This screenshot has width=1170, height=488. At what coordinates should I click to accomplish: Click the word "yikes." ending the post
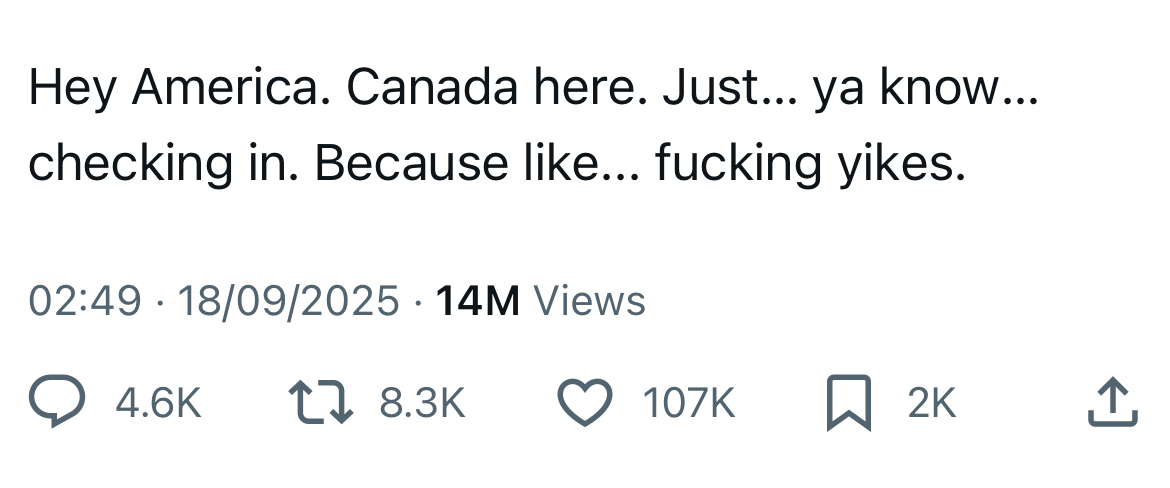[x=900, y=164]
